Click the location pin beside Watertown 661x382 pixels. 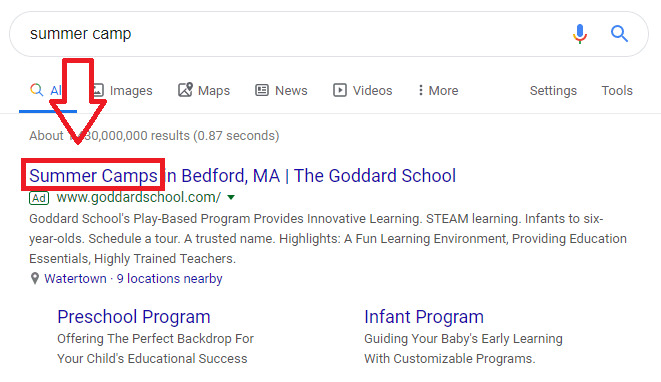pos(35,278)
